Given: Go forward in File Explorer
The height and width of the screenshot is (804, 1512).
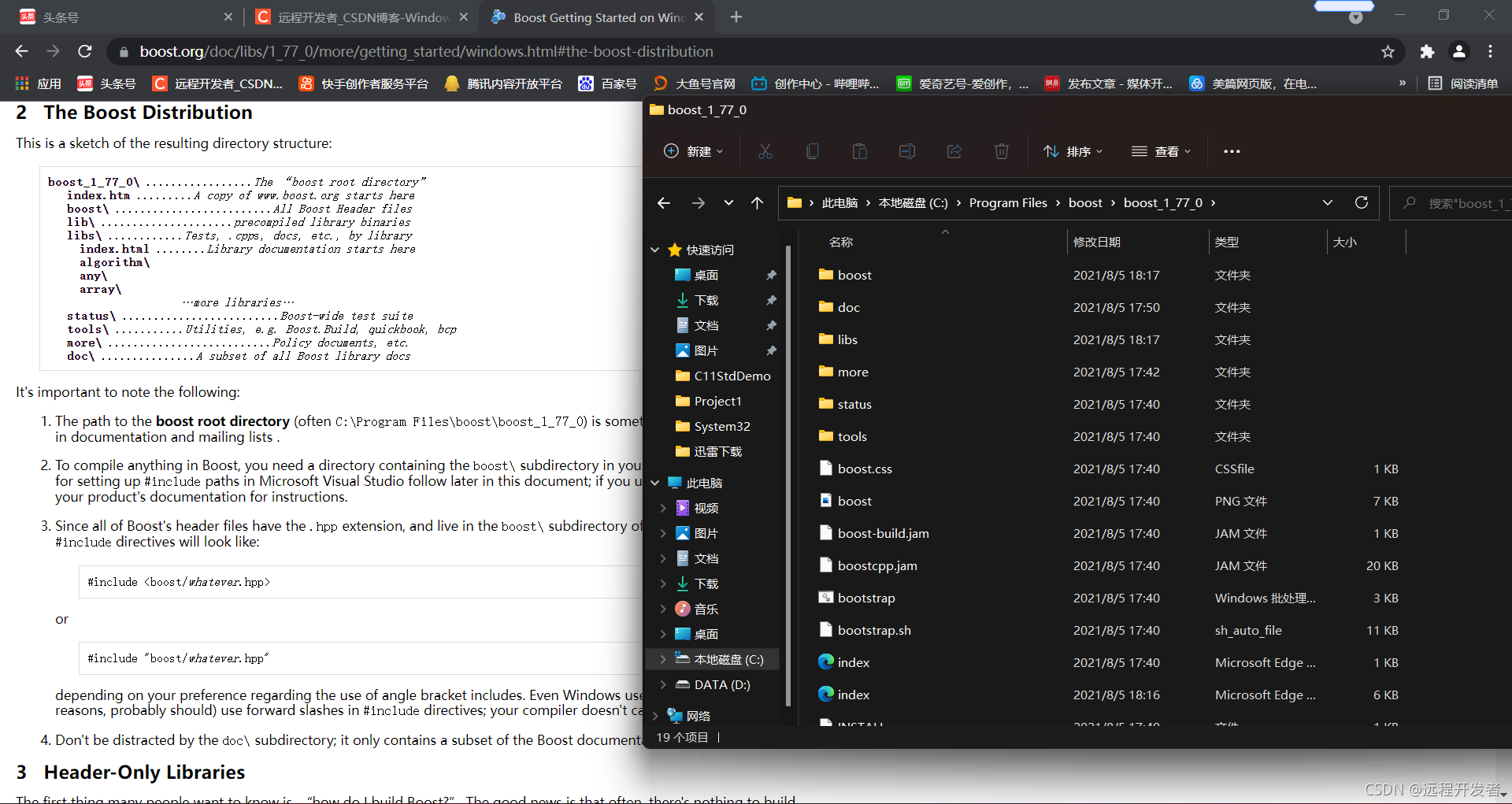Looking at the screenshot, I should tap(699, 203).
